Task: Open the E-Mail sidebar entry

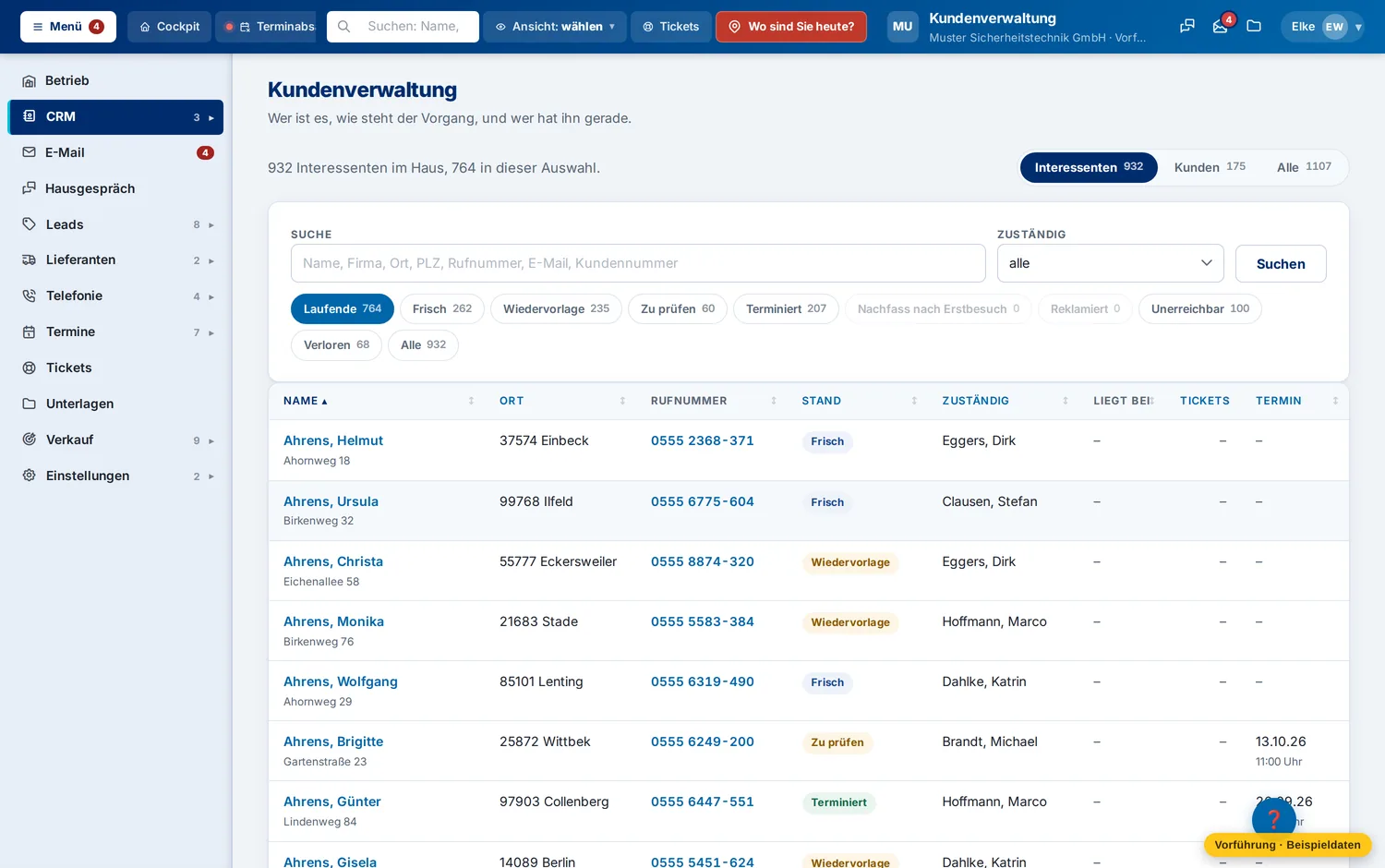Action: click(115, 152)
